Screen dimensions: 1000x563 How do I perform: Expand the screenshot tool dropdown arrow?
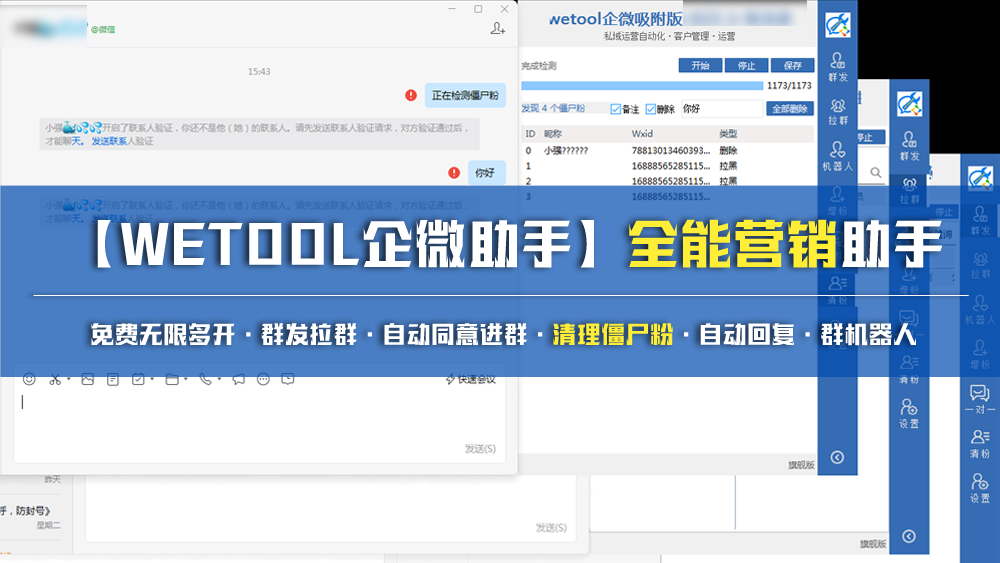click(68, 381)
